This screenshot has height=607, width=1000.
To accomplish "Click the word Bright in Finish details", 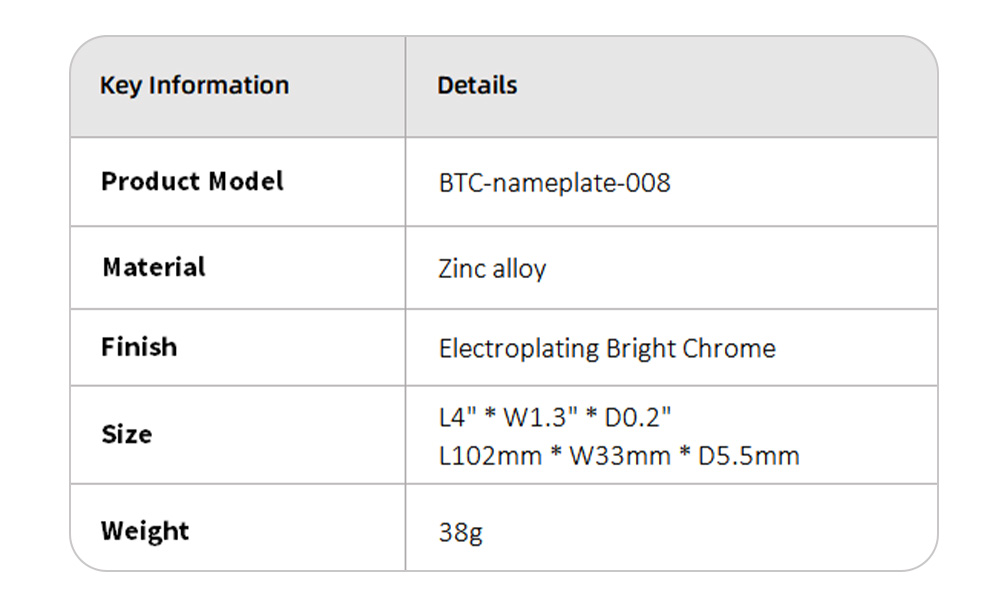I will click(x=641, y=349).
